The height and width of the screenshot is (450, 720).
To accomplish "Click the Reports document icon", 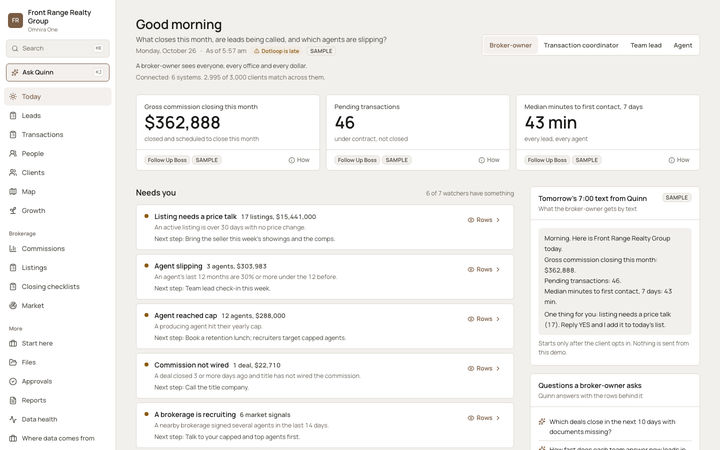I will (x=13, y=400).
